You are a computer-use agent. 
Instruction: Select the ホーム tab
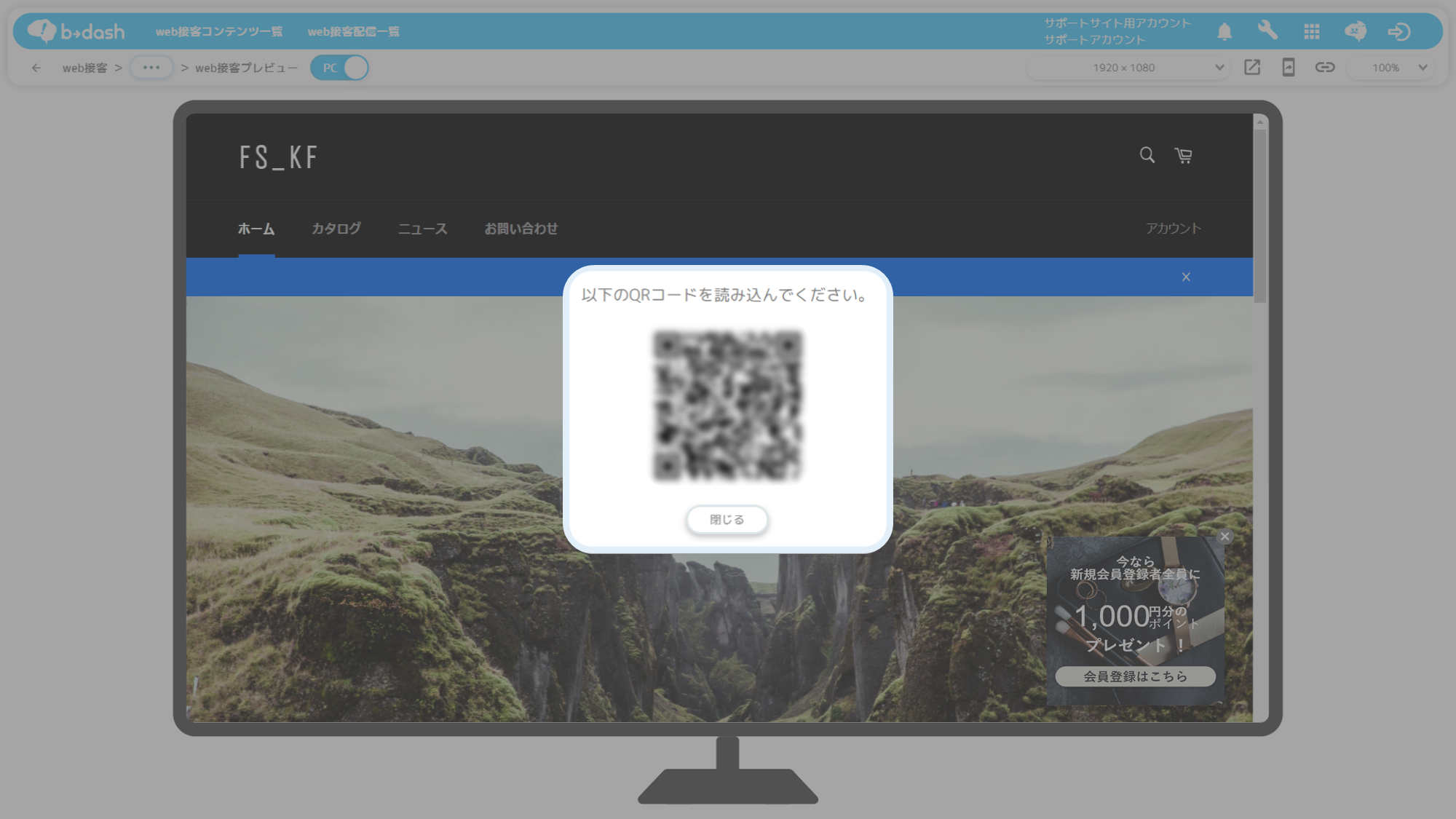pos(256,229)
